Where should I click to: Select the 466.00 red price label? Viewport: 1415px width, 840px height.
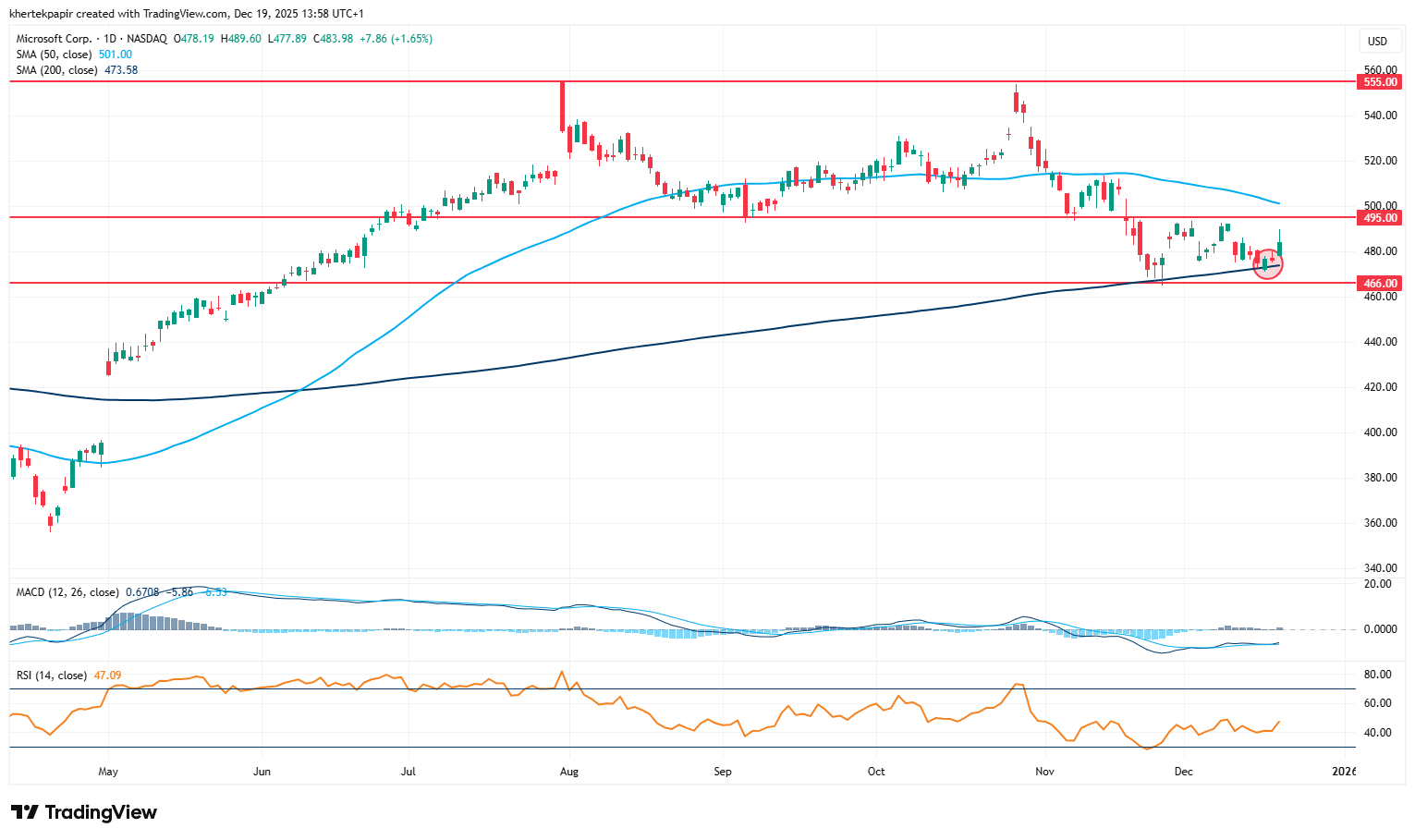tap(1380, 284)
